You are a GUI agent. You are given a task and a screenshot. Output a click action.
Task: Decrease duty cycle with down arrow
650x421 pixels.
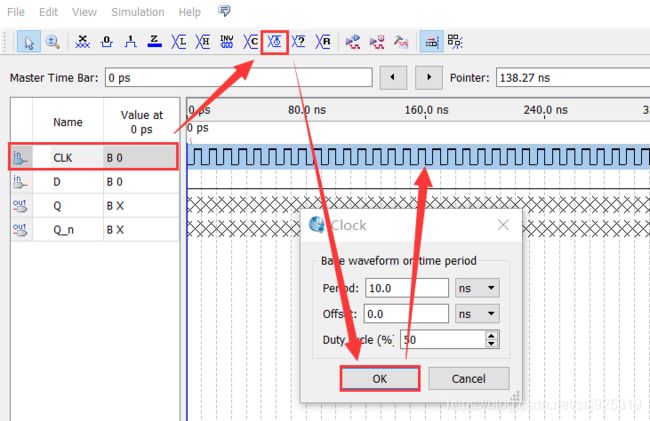point(492,344)
